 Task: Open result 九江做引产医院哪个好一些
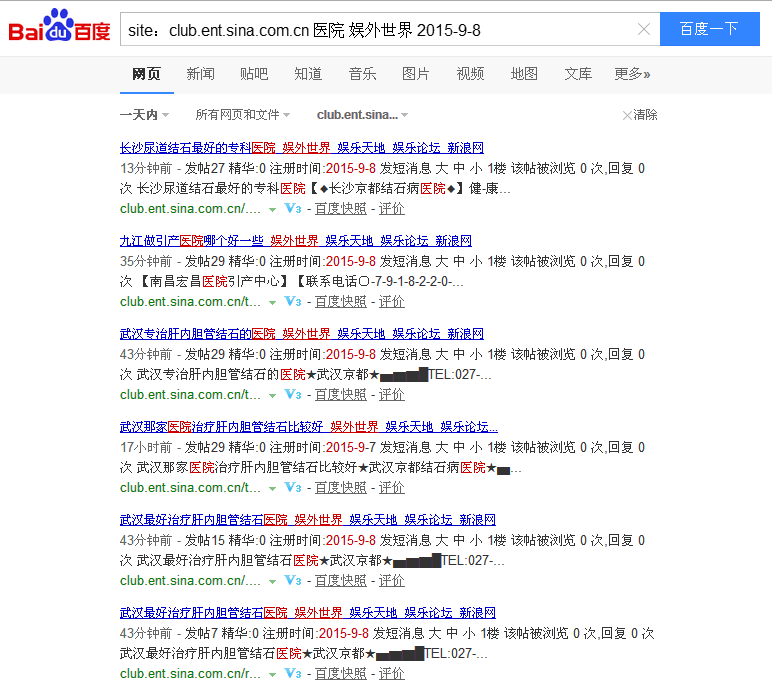295,241
